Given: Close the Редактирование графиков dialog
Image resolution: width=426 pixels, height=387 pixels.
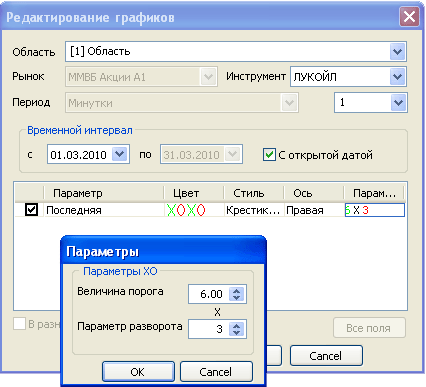Looking at the screenshot, I should click(409, 17).
